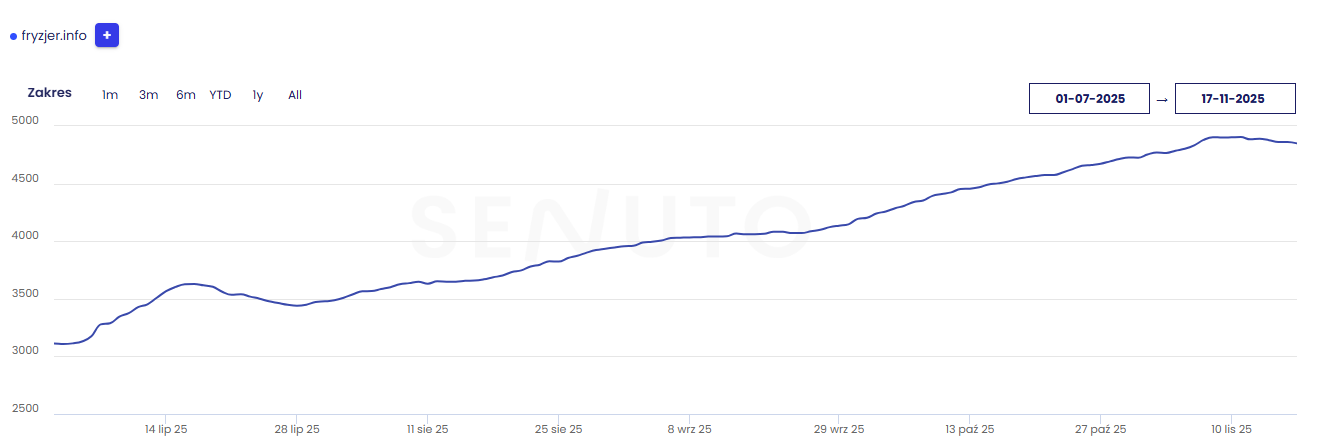Open the start date field 01-07-2025

coord(1089,99)
